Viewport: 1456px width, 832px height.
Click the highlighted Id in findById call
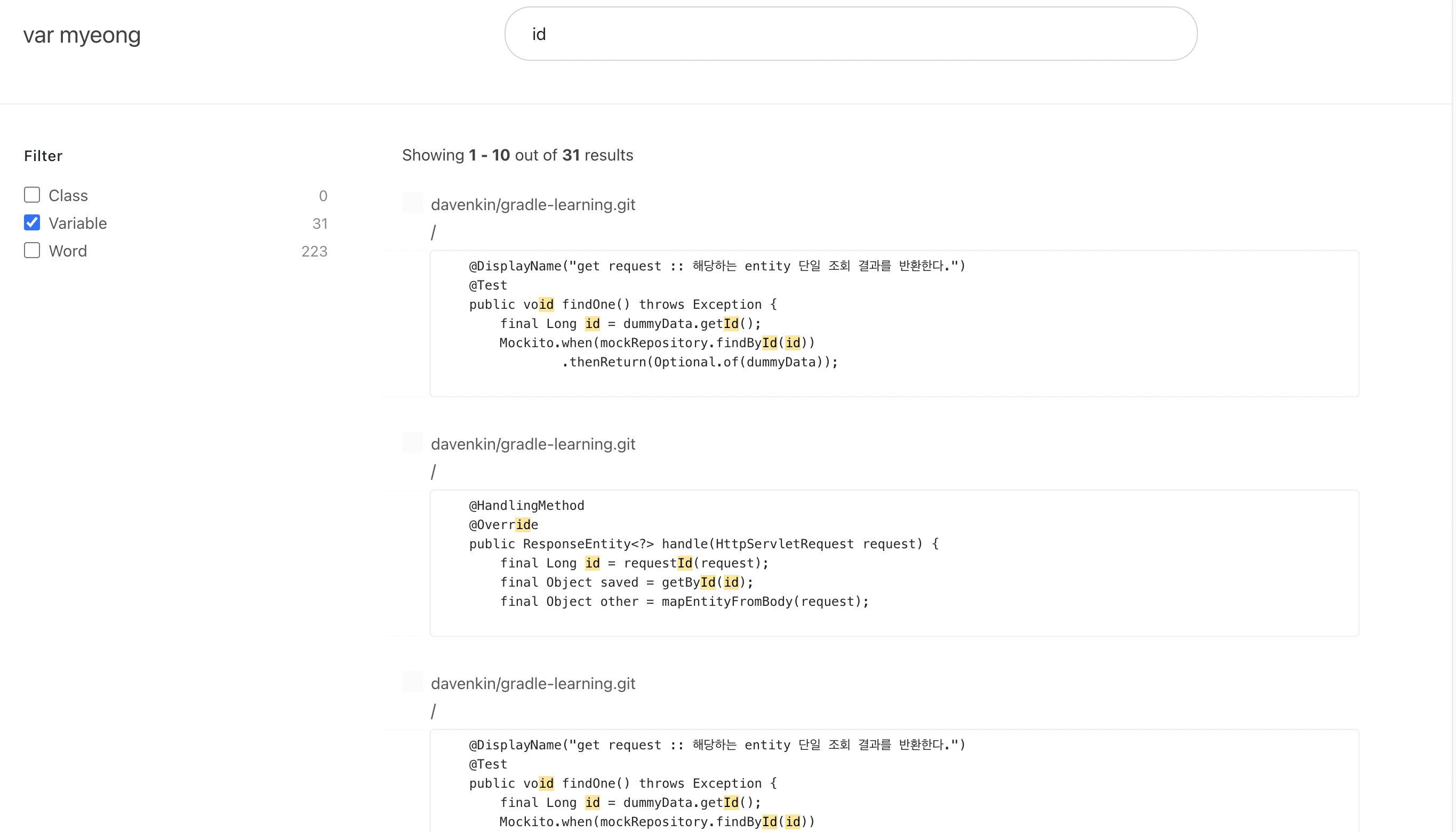pyautogui.click(x=769, y=343)
